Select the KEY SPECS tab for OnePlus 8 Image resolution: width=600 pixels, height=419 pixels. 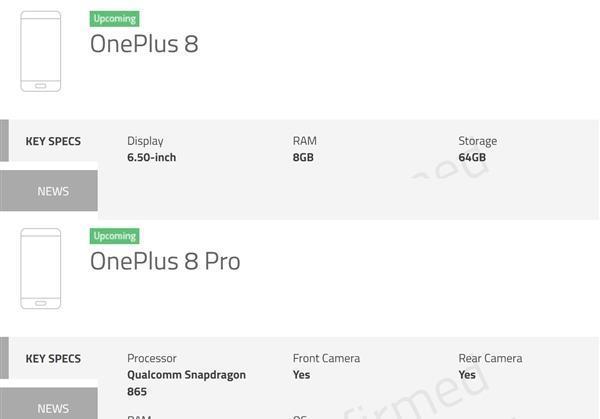[x=53, y=141]
